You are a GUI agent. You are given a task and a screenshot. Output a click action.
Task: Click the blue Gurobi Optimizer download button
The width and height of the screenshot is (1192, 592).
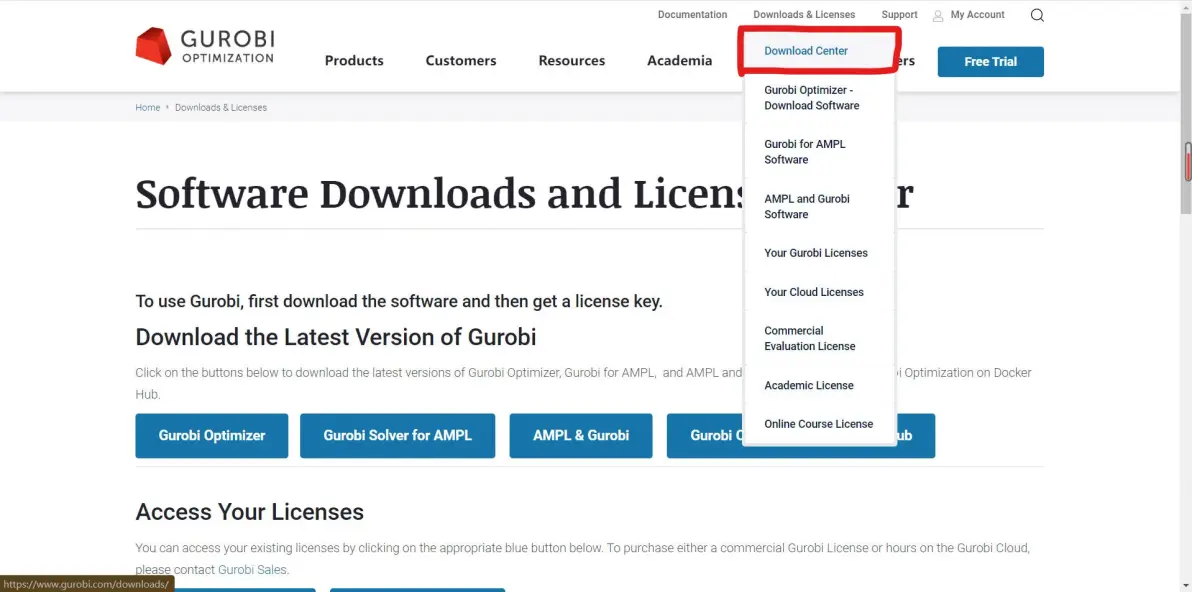pyautogui.click(x=212, y=435)
